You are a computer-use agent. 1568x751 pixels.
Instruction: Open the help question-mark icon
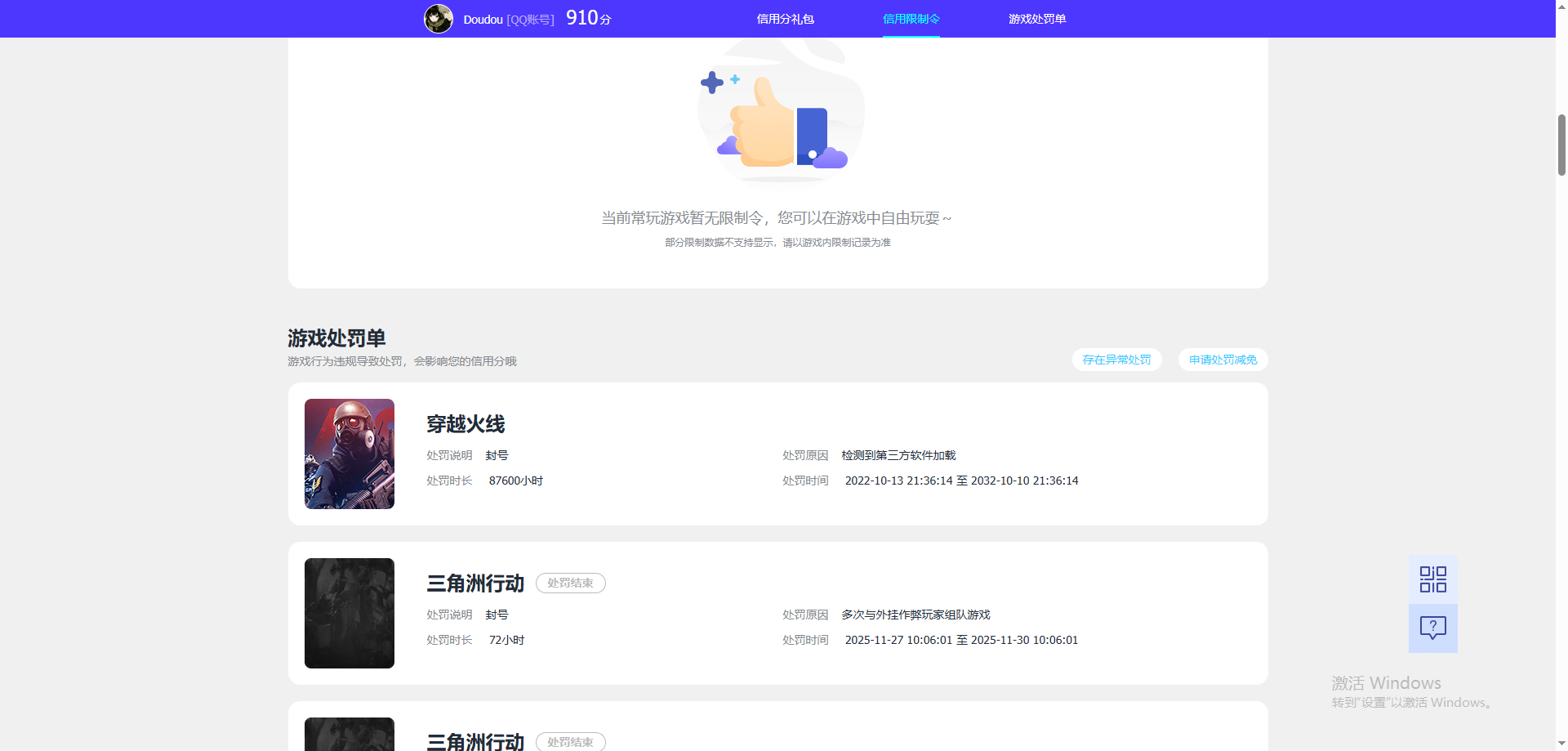click(1432, 628)
